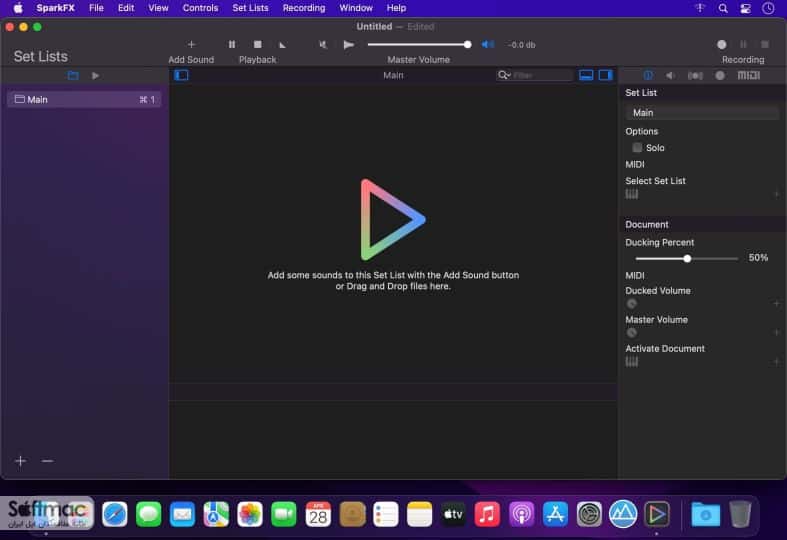787x540 pixels.
Task: Click the -0.0 db volume readout
Action: tap(521, 45)
